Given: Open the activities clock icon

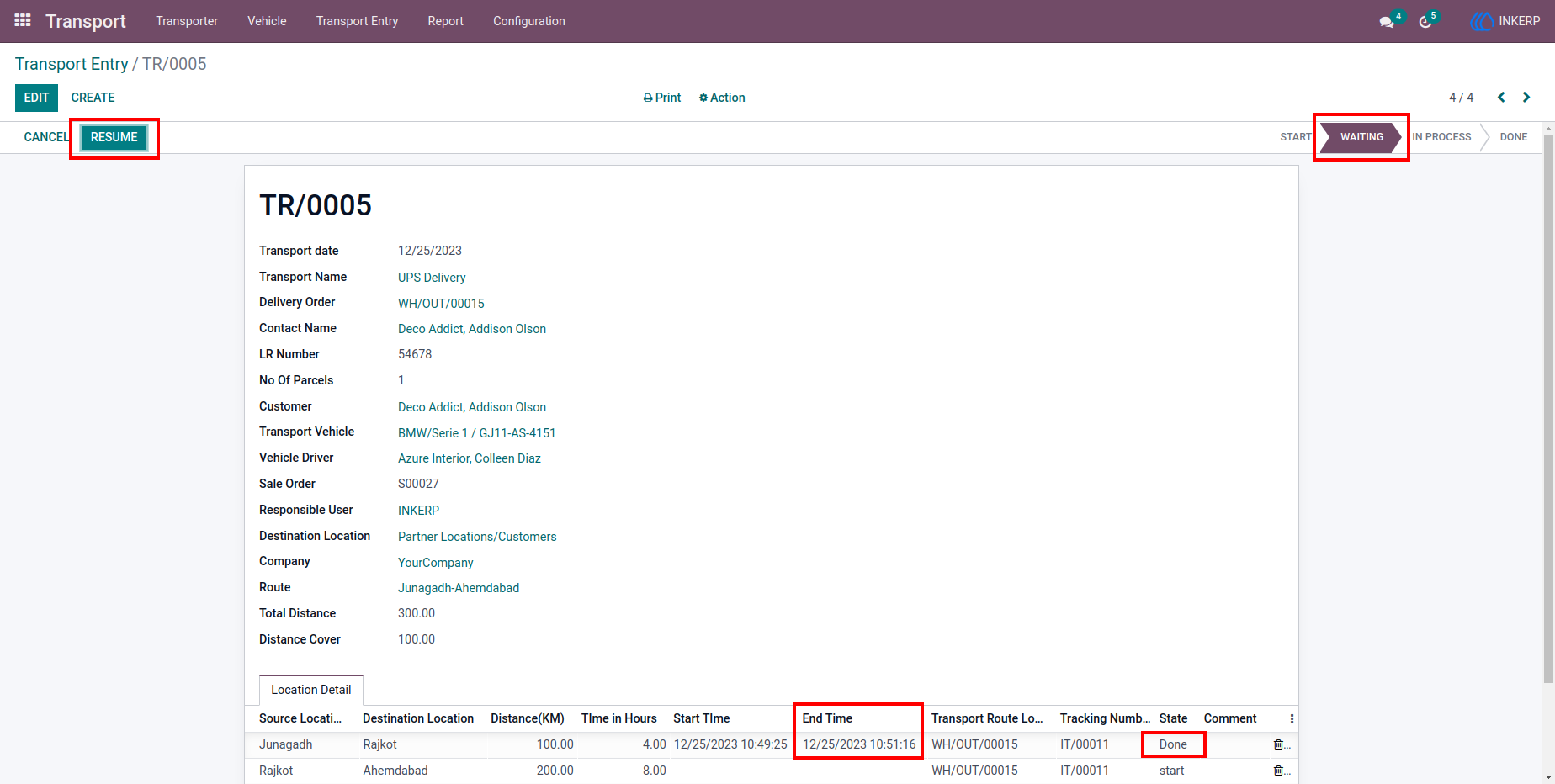Looking at the screenshot, I should tap(1425, 22).
